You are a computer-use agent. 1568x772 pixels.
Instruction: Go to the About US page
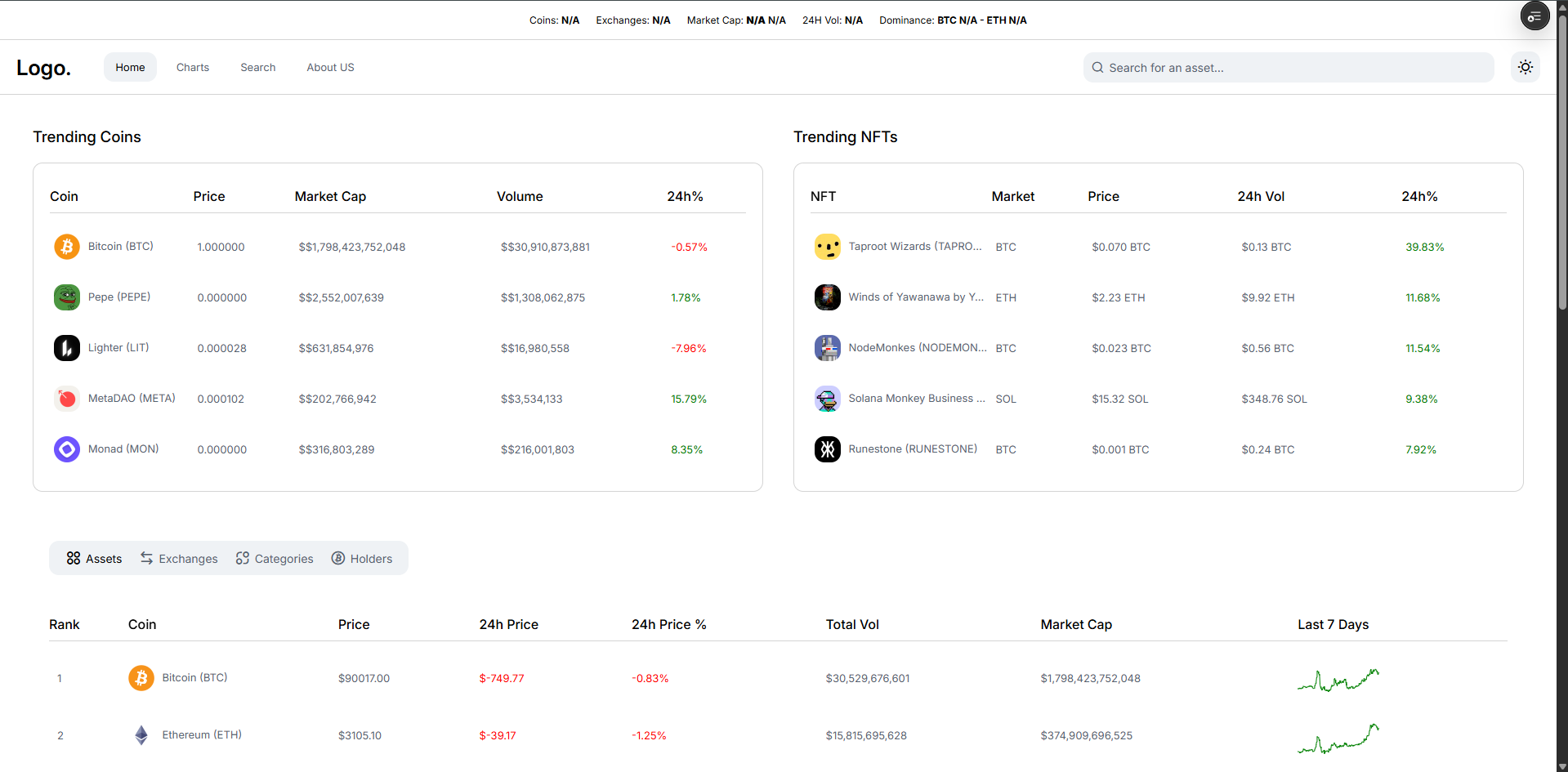click(x=330, y=68)
